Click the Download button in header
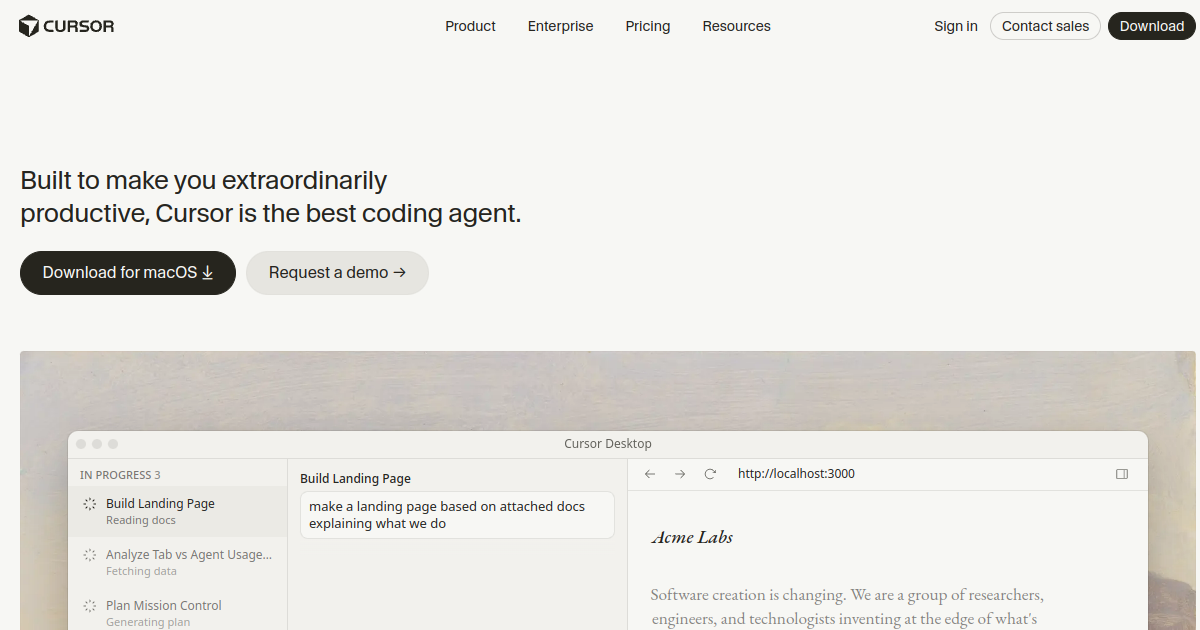The height and width of the screenshot is (630, 1200). [x=1151, y=26]
